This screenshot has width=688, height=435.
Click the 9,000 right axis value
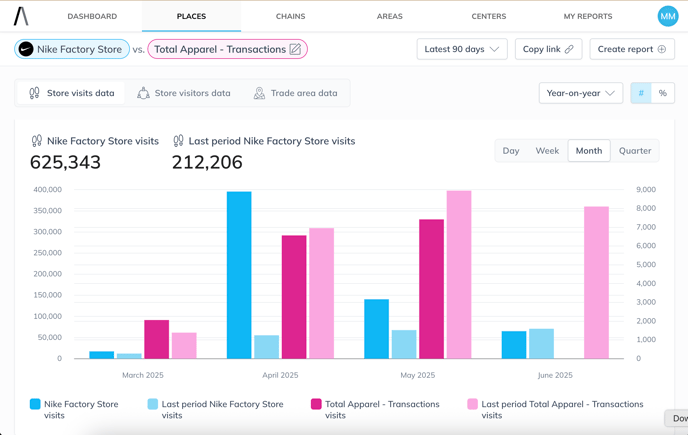coord(646,190)
